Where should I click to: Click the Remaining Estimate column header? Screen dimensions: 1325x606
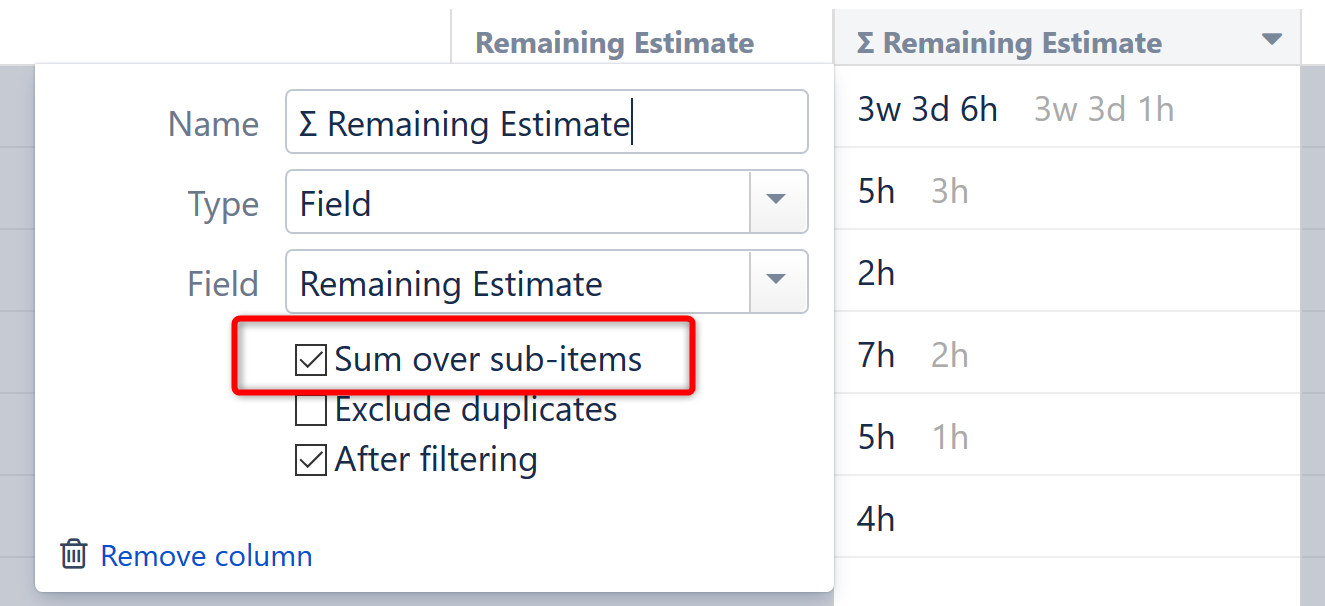[x=615, y=43]
